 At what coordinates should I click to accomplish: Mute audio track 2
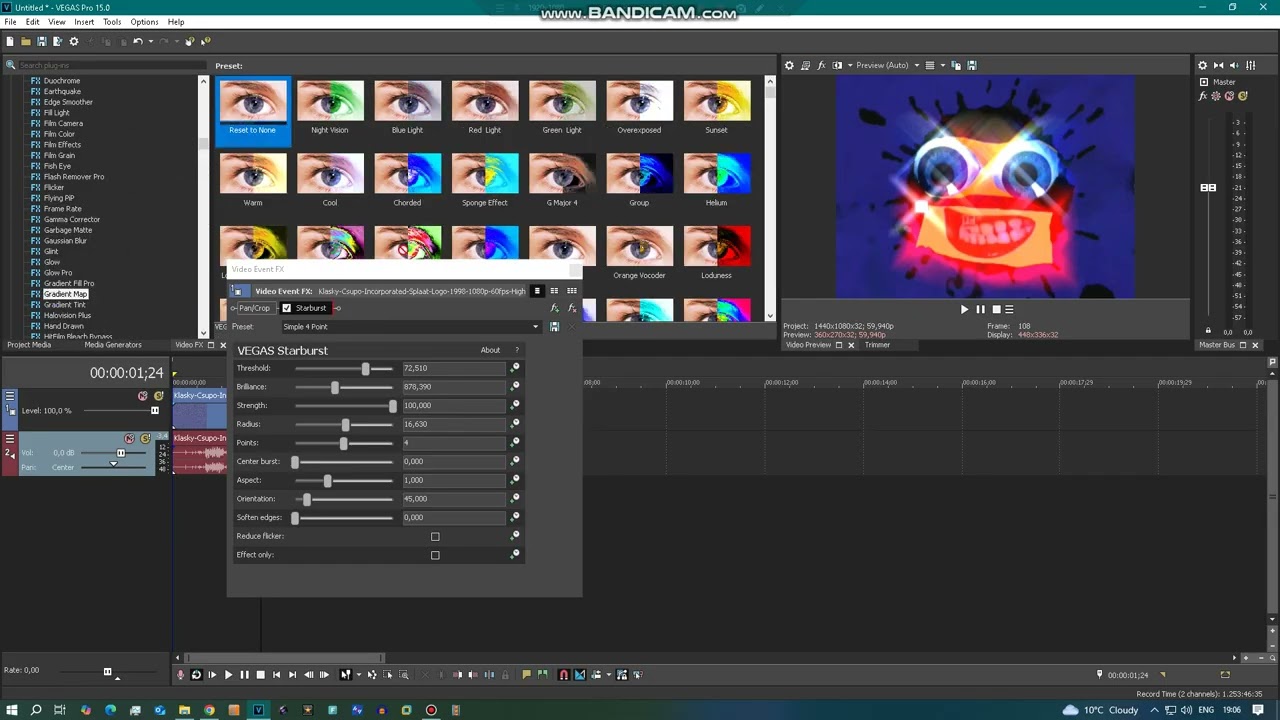[129, 438]
